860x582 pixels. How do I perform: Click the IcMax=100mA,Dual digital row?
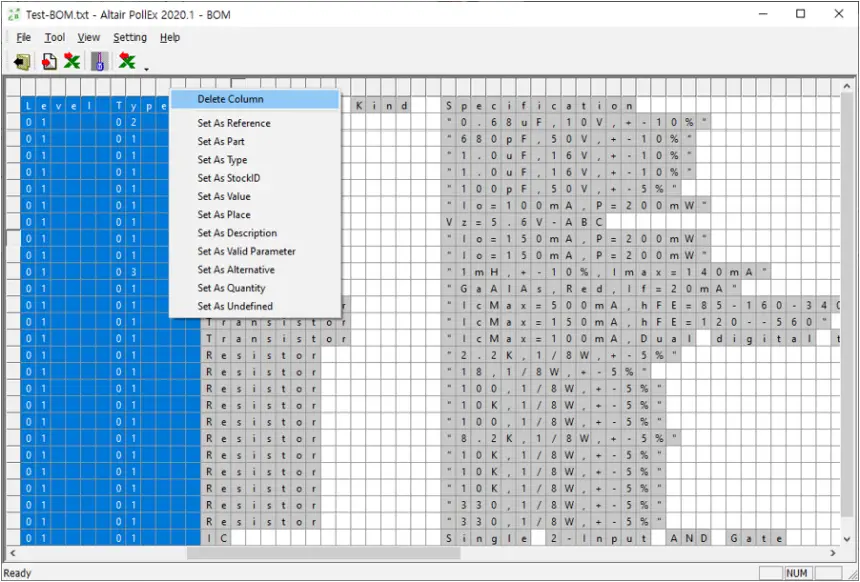[x=641, y=338]
